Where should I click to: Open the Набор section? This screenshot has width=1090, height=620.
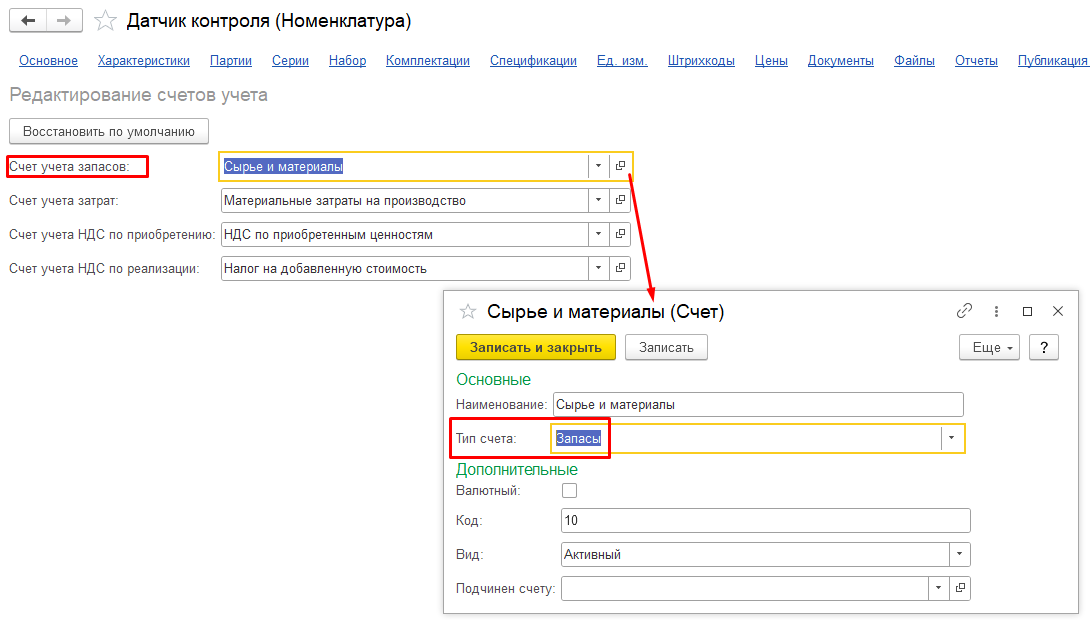point(348,60)
